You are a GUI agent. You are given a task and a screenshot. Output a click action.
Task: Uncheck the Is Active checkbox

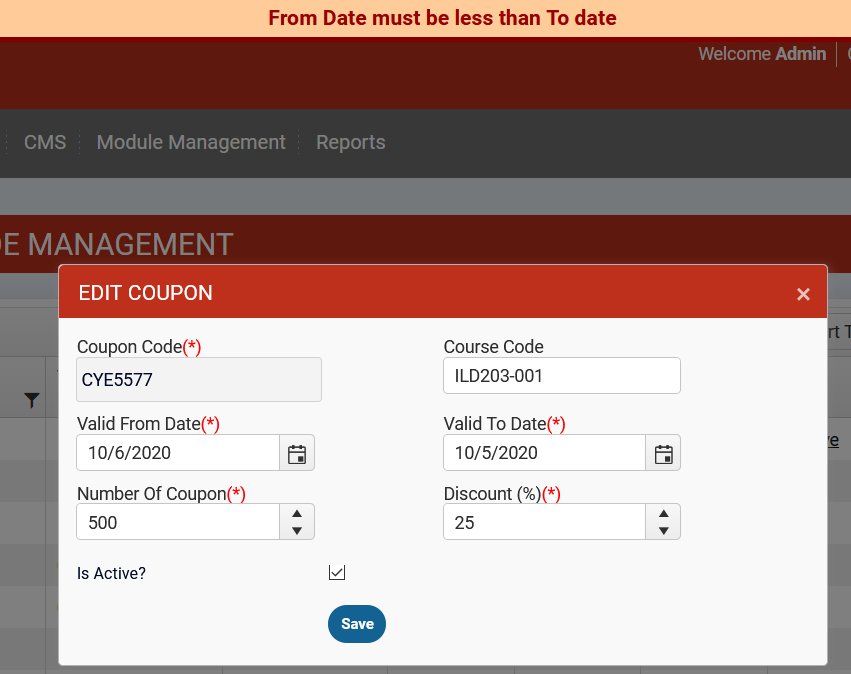(337, 573)
